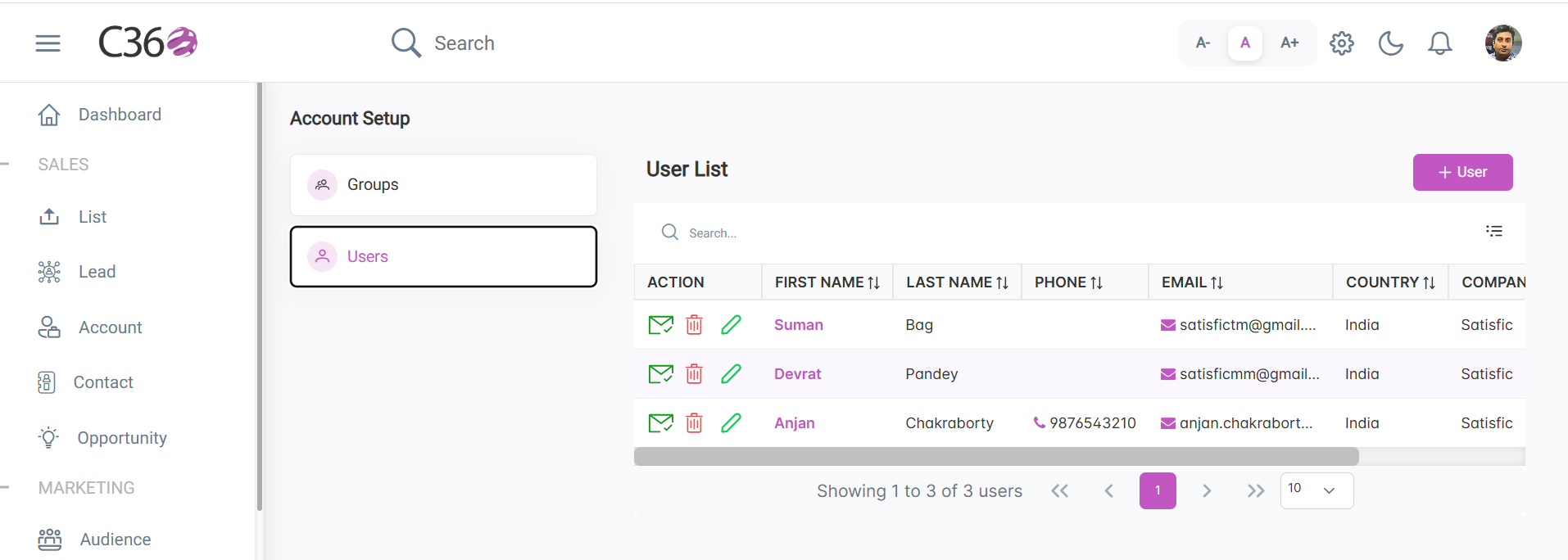This screenshot has height=560, width=1568.
Task: Open the Suman user link
Action: tap(799, 325)
